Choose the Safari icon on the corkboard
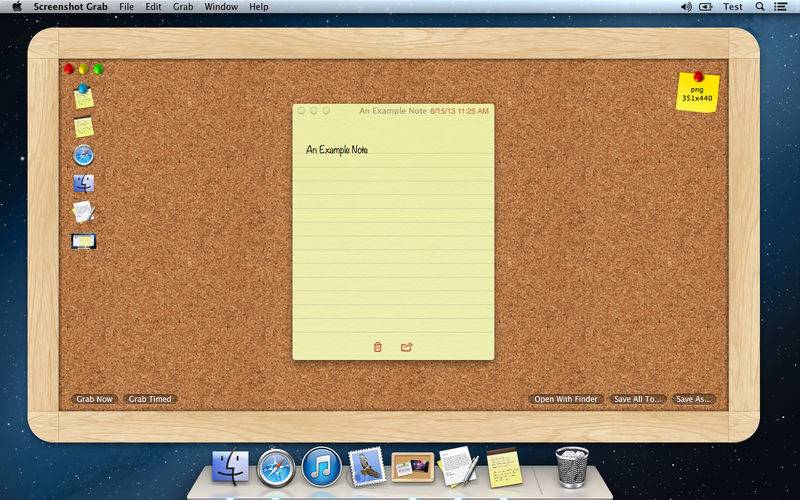Image resolution: width=800 pixels, height=500 pixels. click(84, 156)
